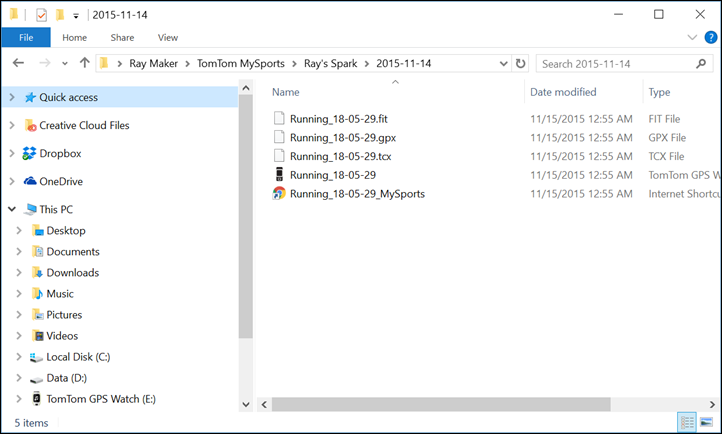
Task: Click the navigation pane vertical scrollbar thumb
Action: 246,216
